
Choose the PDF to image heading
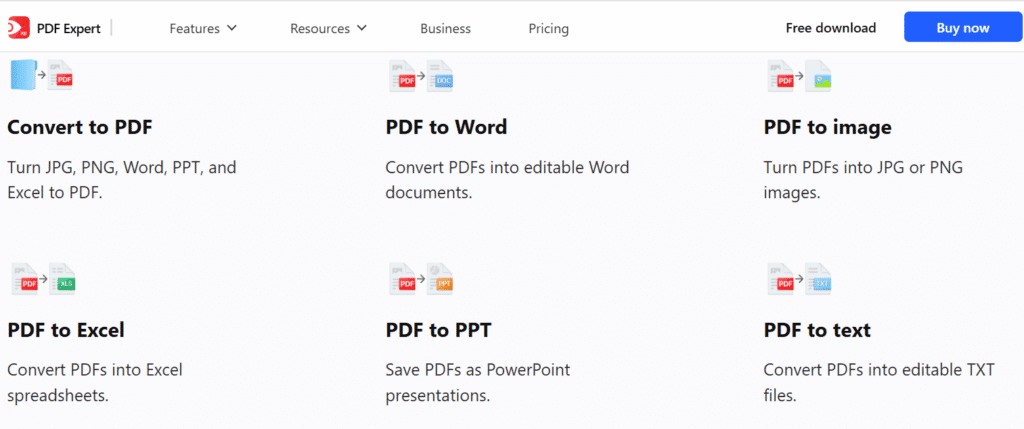827,127
